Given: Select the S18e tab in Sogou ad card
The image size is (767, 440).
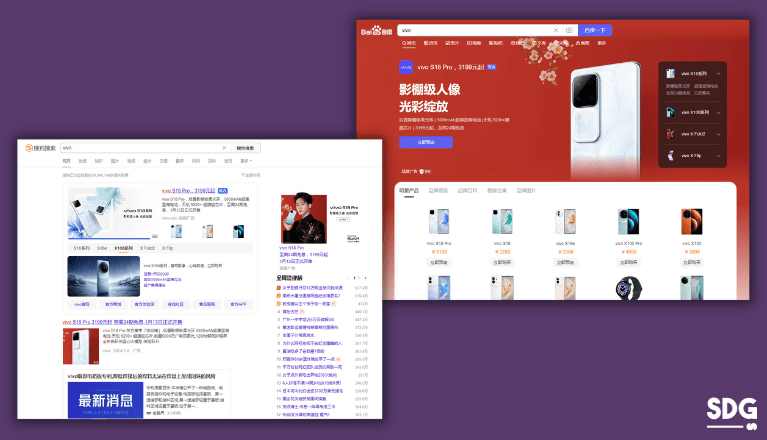Looking at the screenshot, I should (x=102, y=248).
